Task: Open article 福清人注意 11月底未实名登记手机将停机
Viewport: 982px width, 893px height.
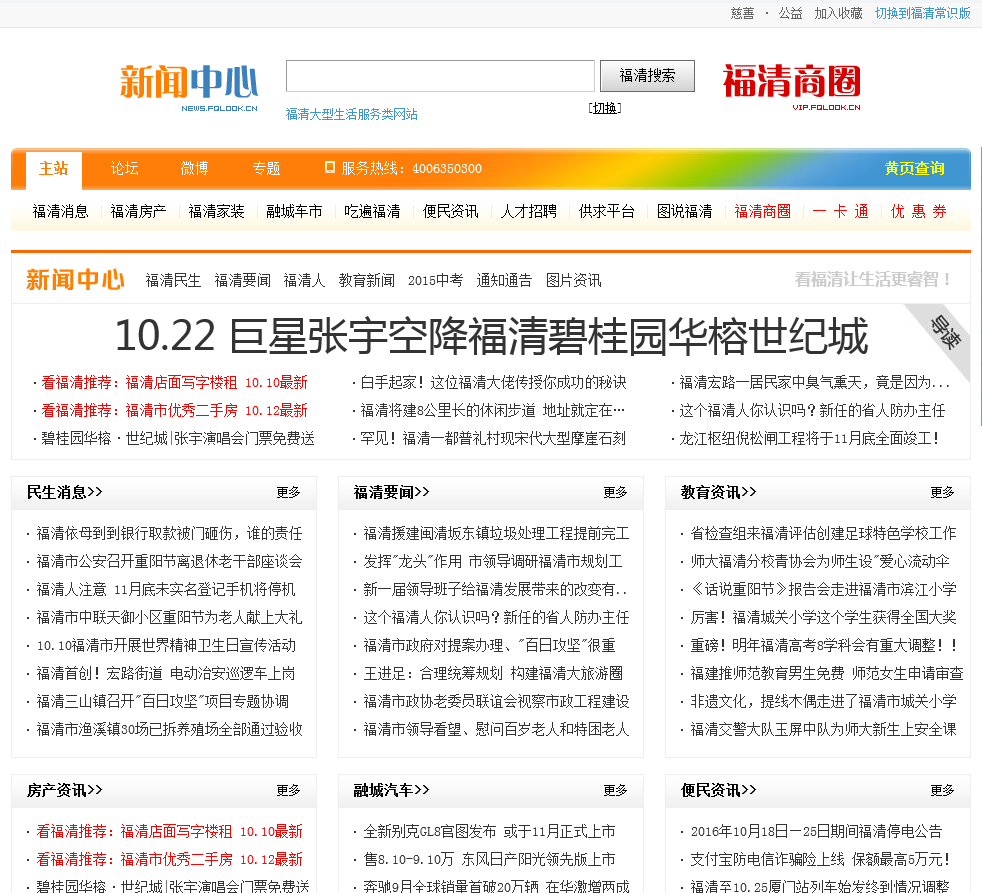Action: point(166,589)
